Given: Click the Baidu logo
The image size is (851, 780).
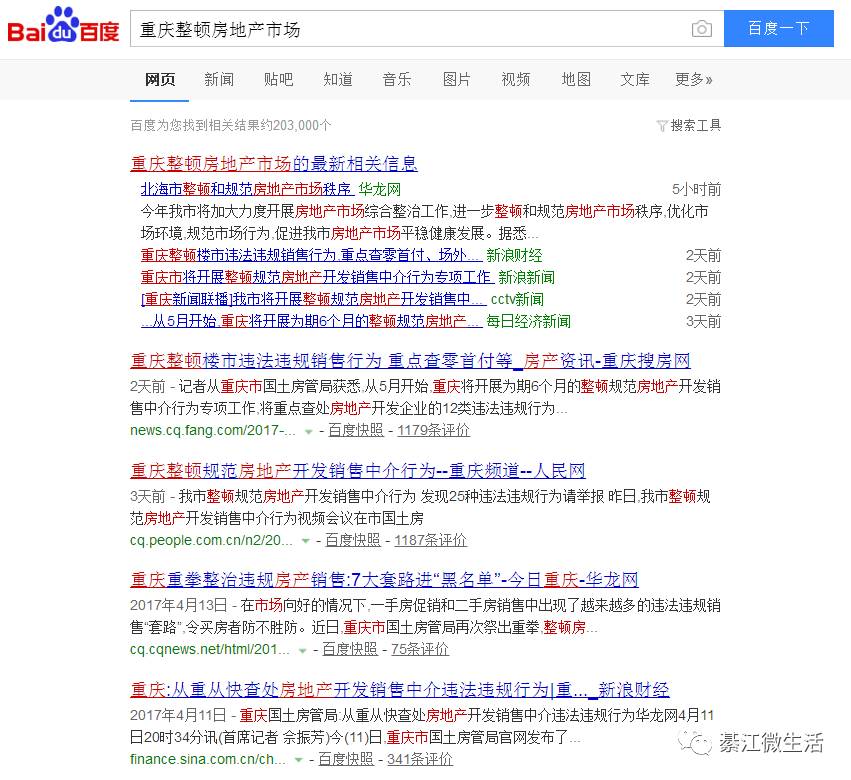Looking at the screenshot, I should click(x=63, y=26).
